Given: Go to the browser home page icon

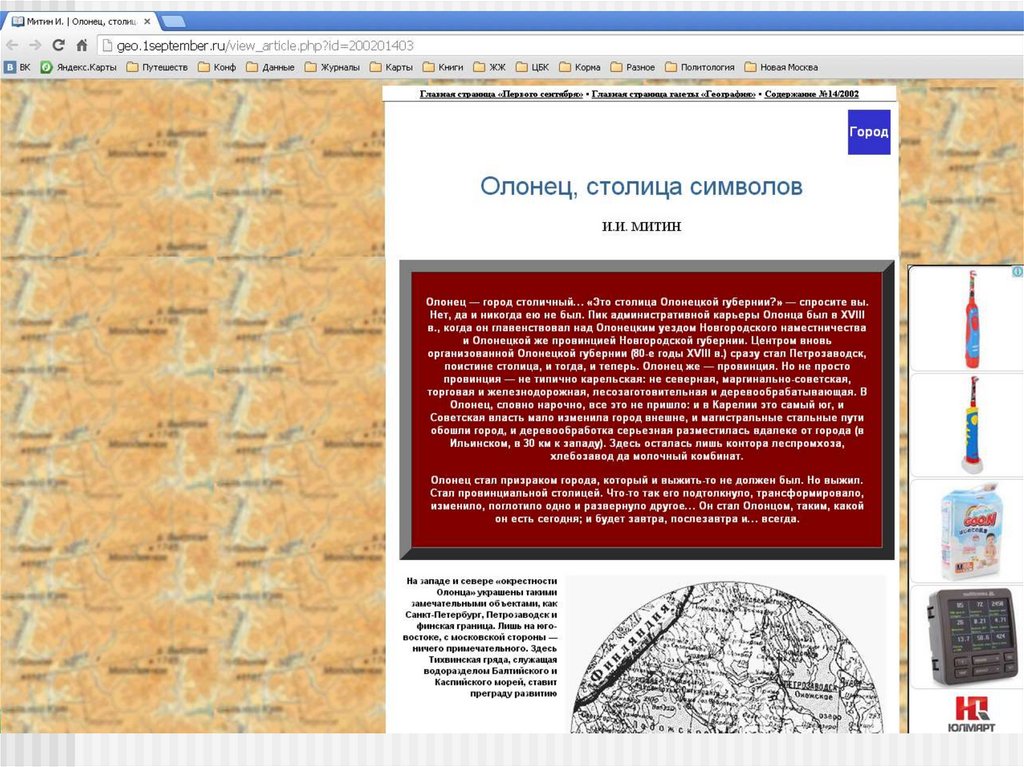Looking at the screenshot, I should click(x=82, y=45).
